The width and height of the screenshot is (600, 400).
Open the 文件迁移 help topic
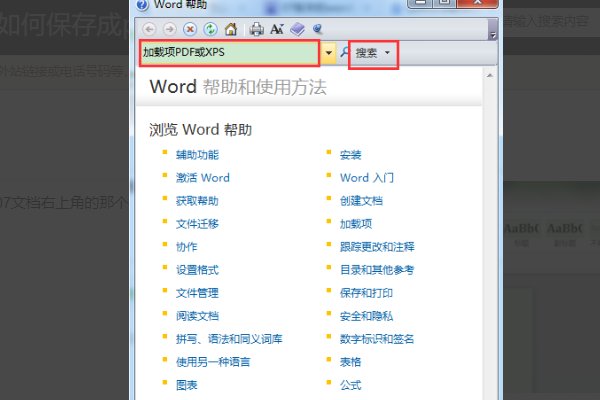tap(197, 224)
